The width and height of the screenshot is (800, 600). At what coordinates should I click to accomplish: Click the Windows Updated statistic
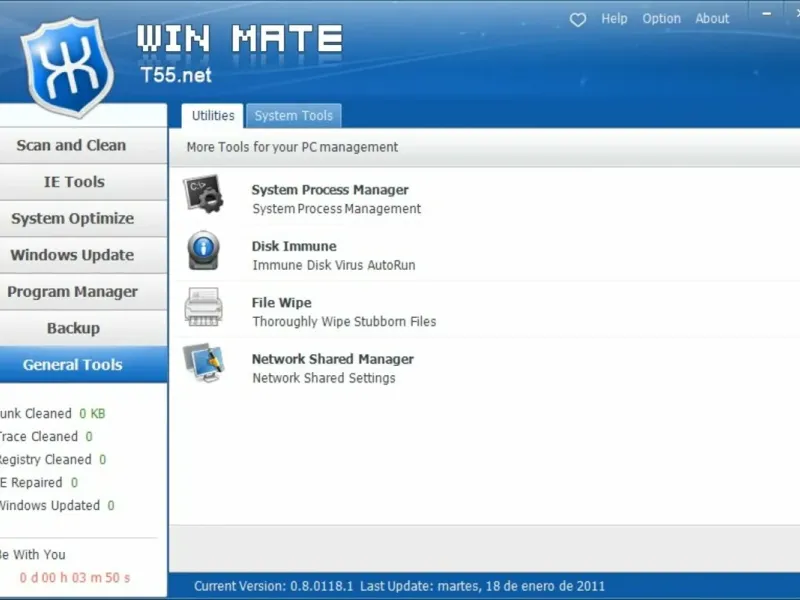(57, 506)
